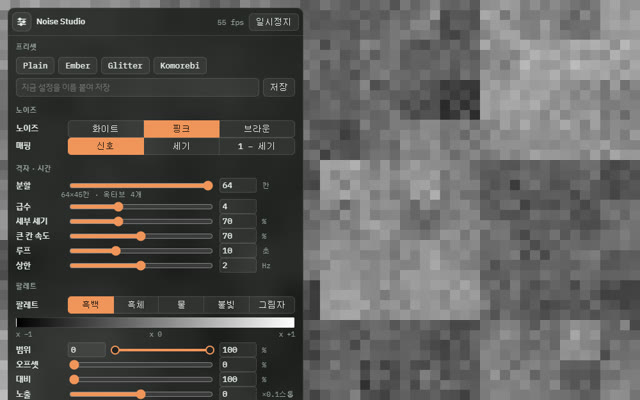The height and width of the screenshot is (400, 640).
Task: Click the 큰 칸 속도 slider handle
Action: tap(141, 236)
